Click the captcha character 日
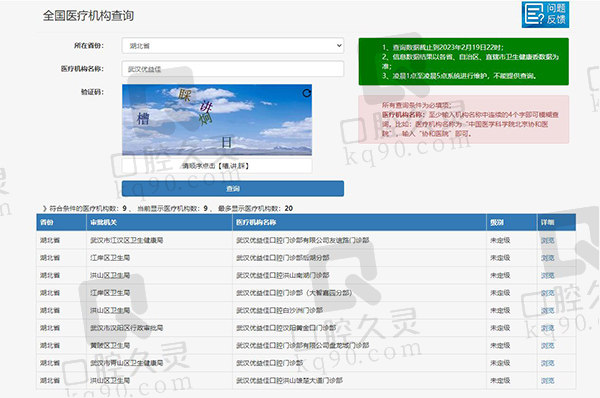The width and height of the screenshot is (600, 398). [227, 142]
